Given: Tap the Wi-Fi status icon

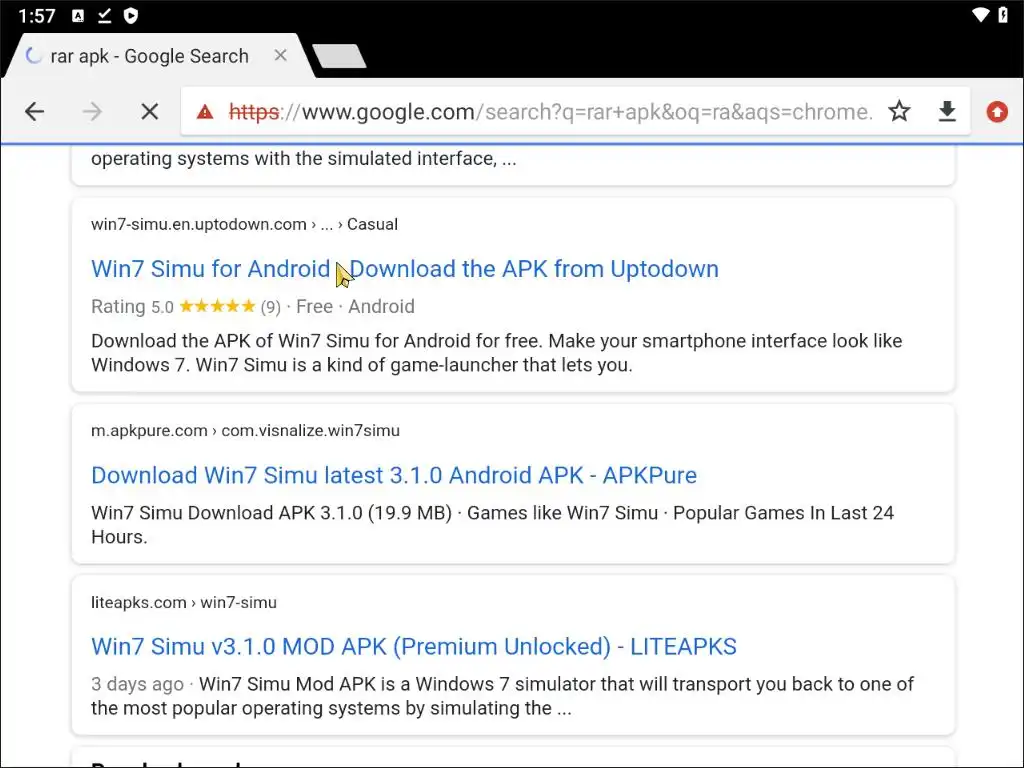Looking at the screenshot, I should coord(980,15).
